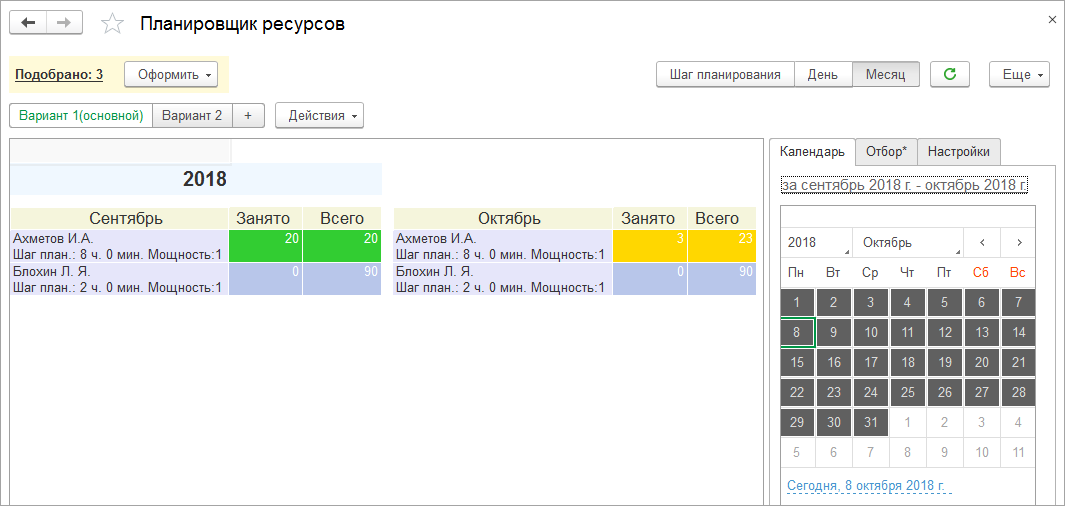Click the period link за сентябрь 2018 г. - октябрь 2018 г.

click(x=905, y=185)
